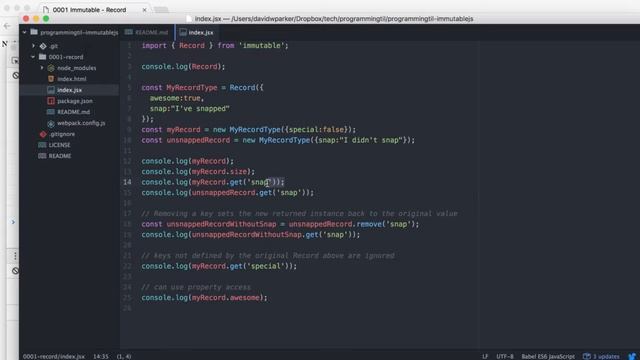
Task: Click the icon beside LICENSE file
Action: click(42, 145)
